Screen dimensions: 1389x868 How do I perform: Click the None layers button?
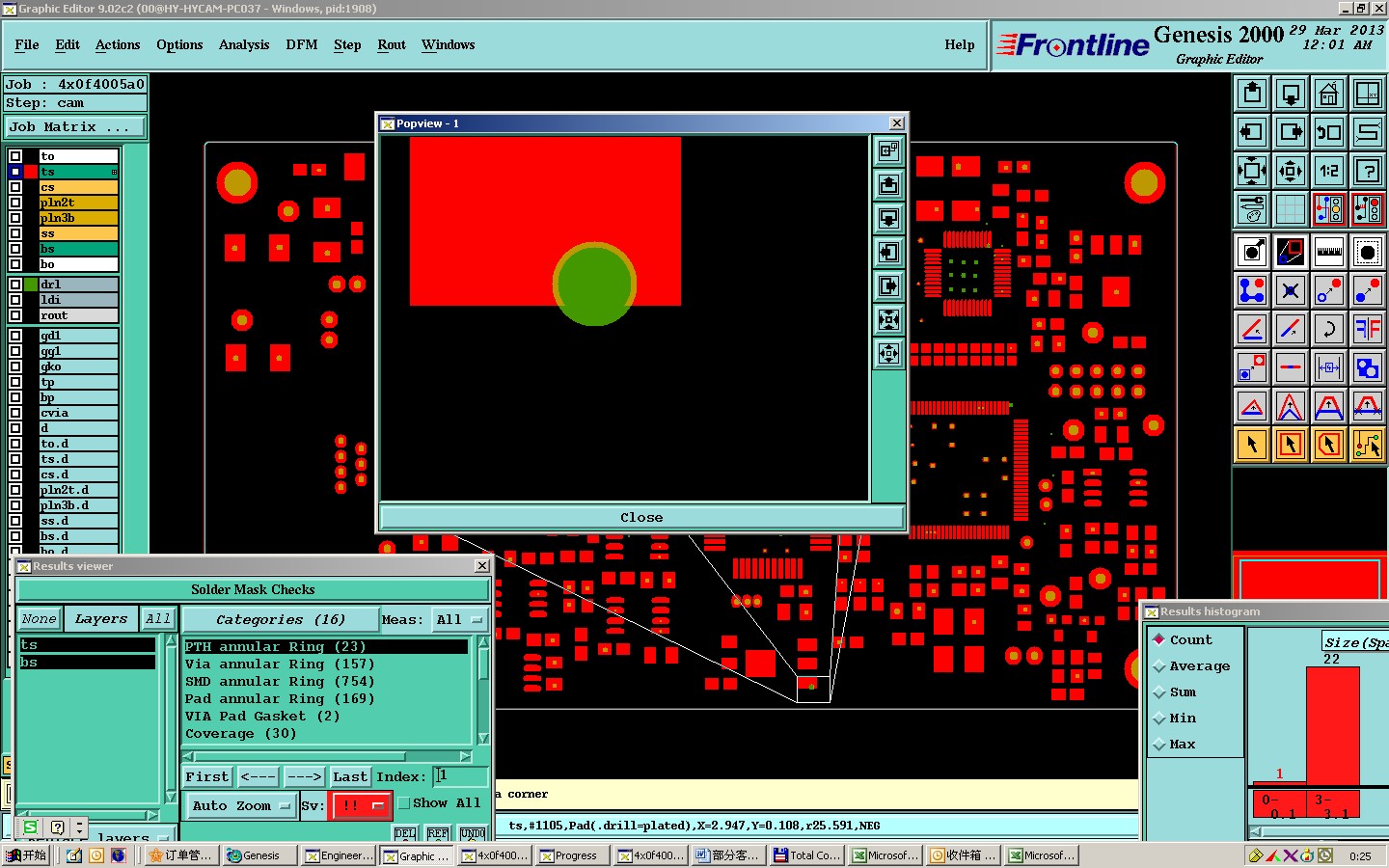coord(40,619)
